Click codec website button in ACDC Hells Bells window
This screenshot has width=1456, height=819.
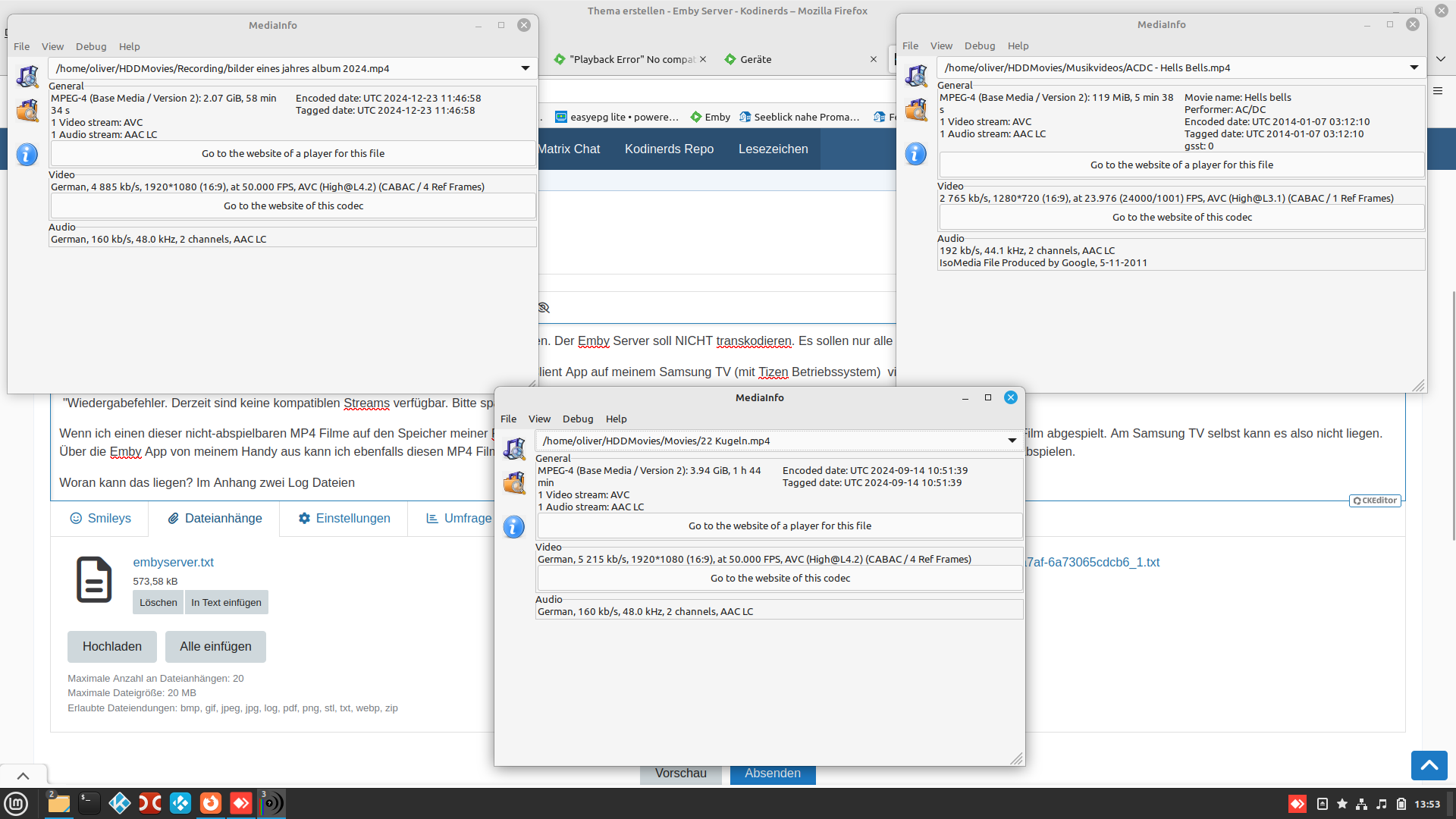[x=1181, y=218]
